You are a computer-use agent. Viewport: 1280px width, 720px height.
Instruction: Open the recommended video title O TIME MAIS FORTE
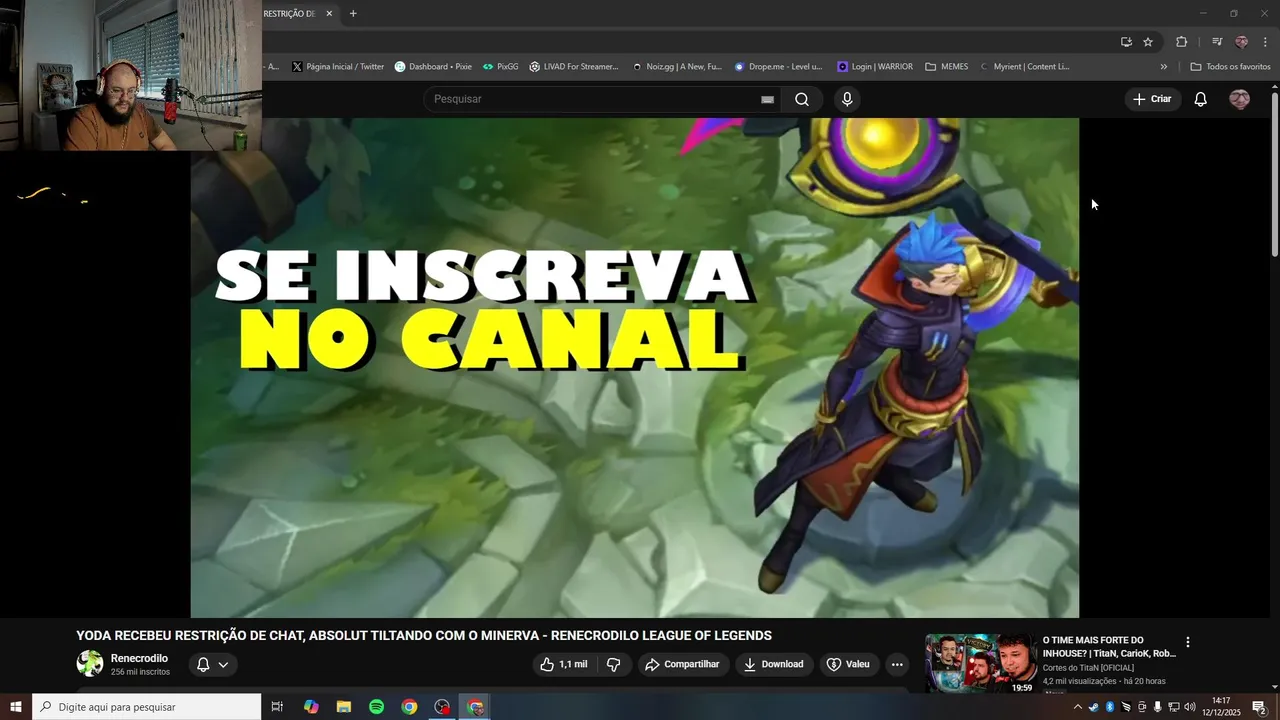1109,647
